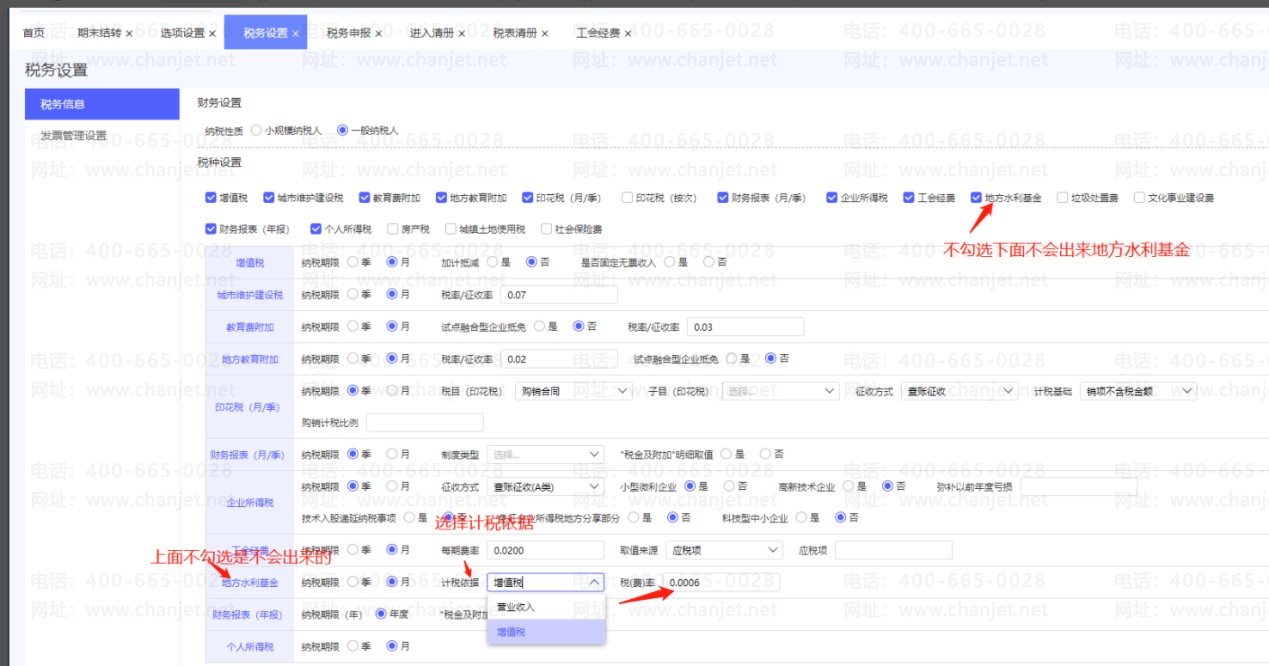1269x666 pixels.
Task: Go to the 进入清册 tab
Action: pyautogui.click(x=431, y=33)
